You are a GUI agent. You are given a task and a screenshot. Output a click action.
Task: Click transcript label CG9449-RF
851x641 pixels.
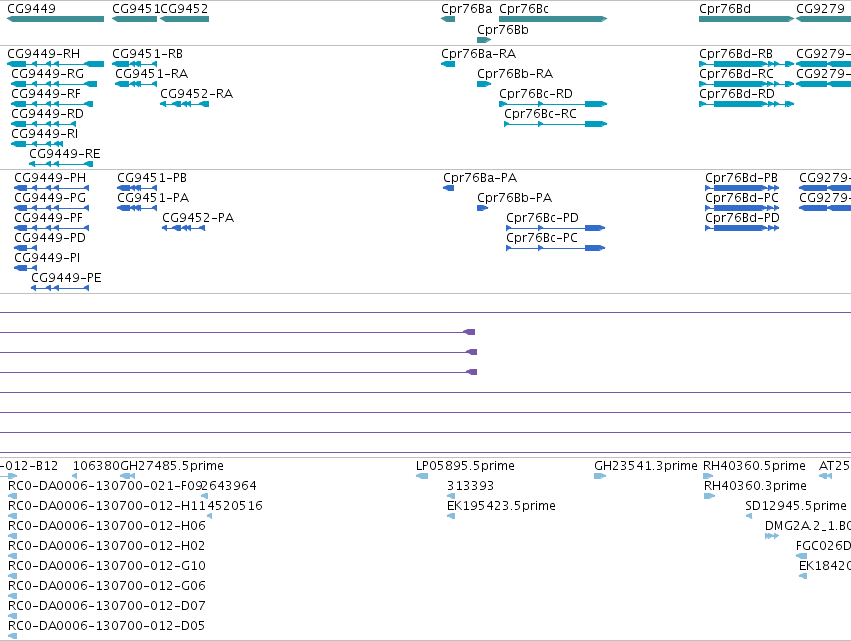click(x=46, y=94)
